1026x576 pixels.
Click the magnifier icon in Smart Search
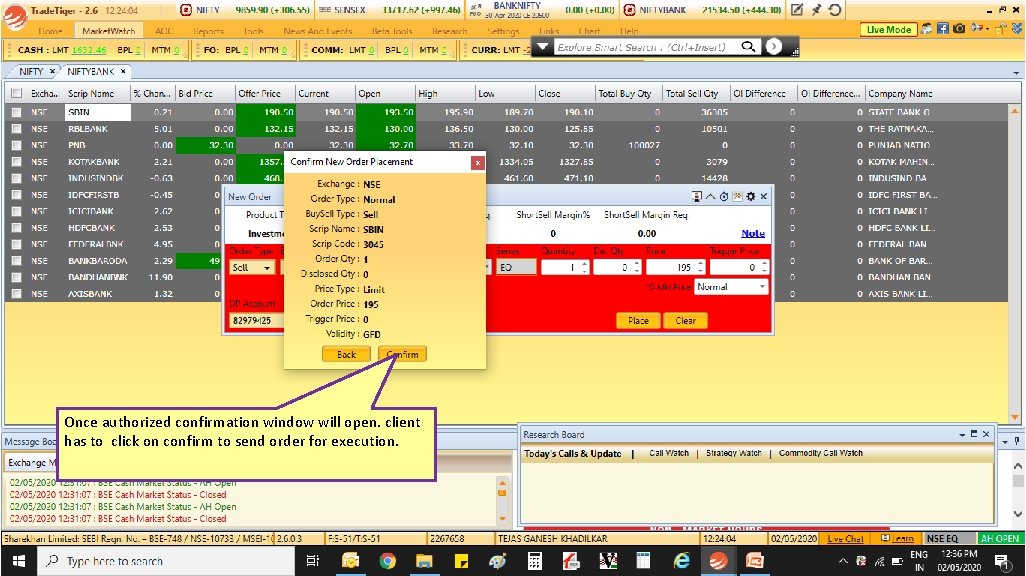click(x=748, y=46)
